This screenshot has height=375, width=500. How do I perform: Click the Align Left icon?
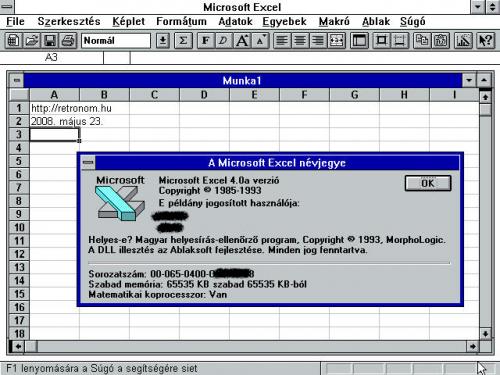click(x=282, y=41)
